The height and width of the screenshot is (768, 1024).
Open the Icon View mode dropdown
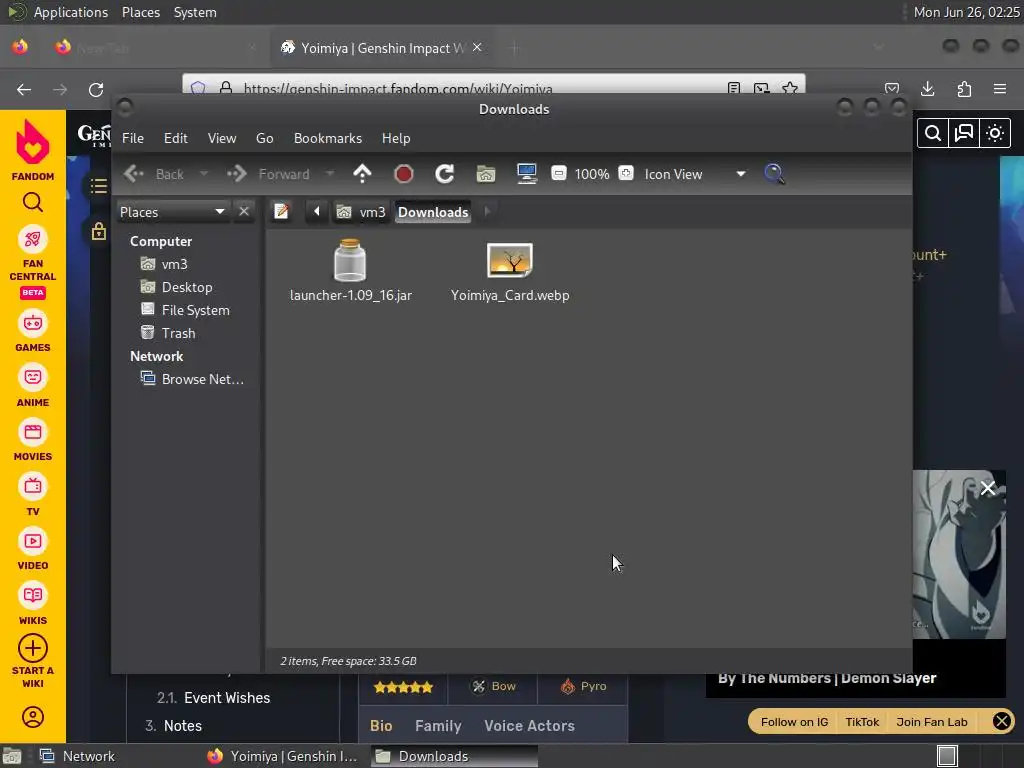click(696, 174)
